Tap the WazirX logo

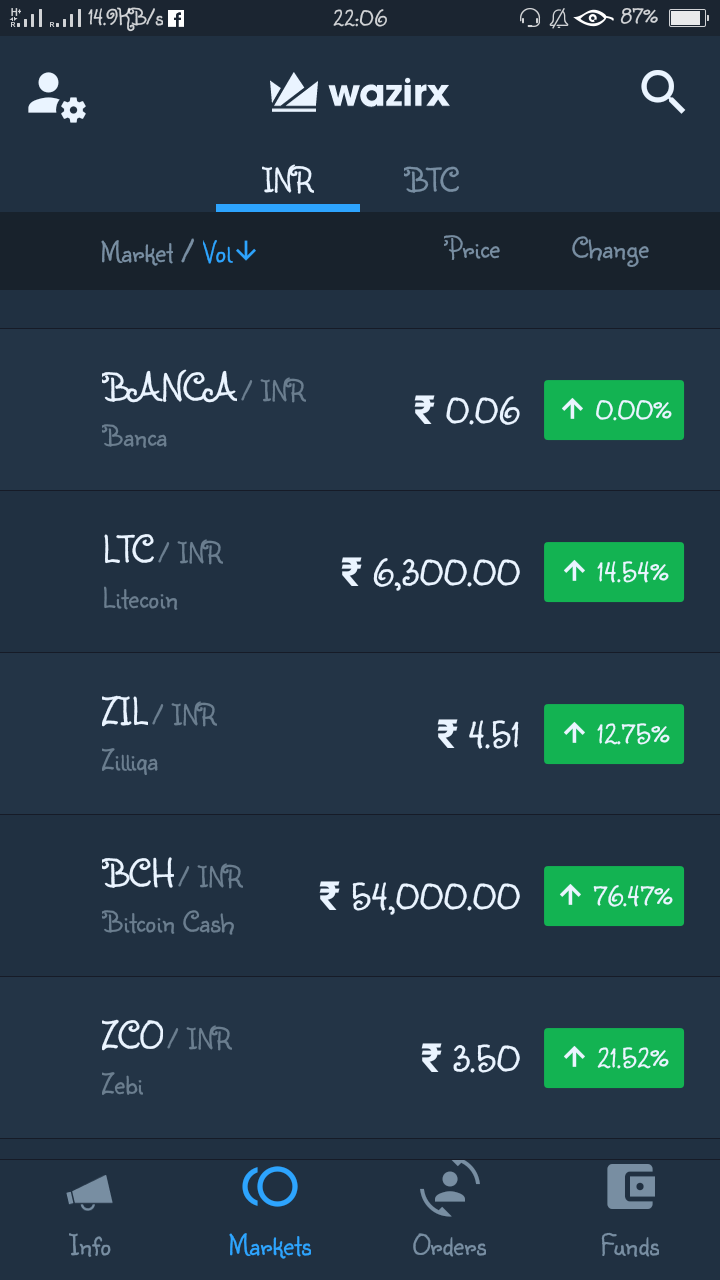(360, 93)
